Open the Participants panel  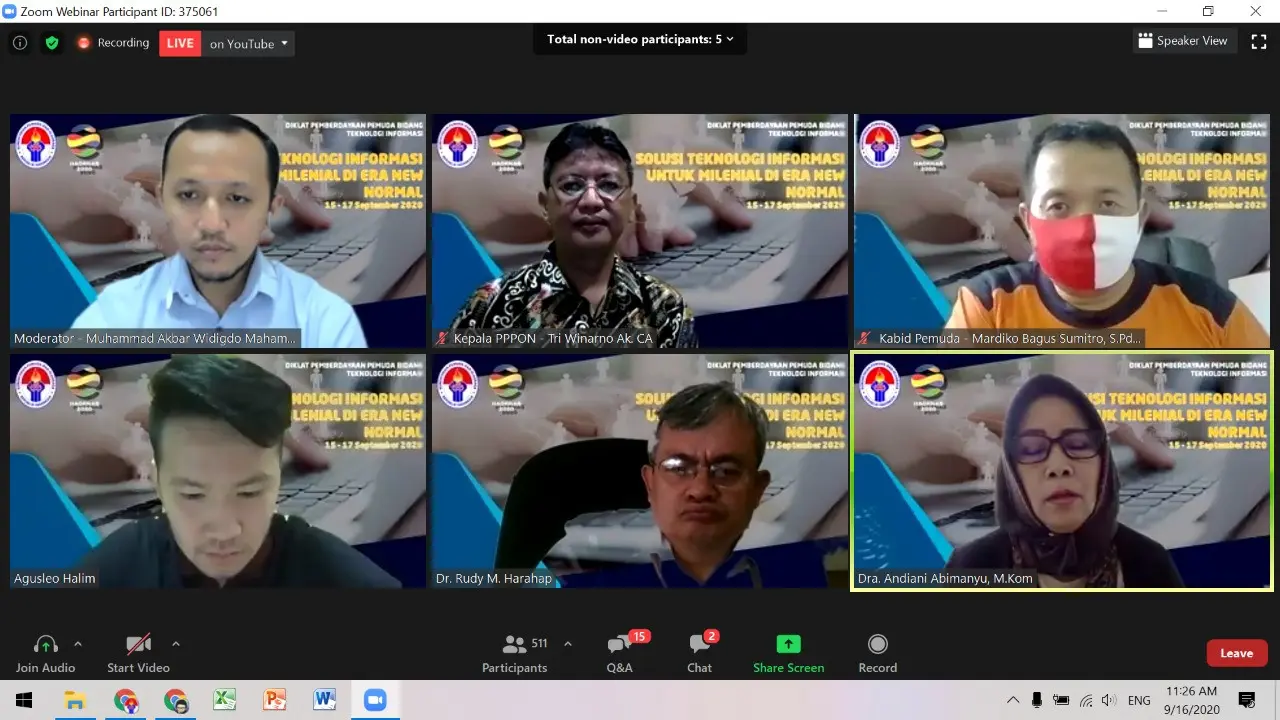click(x=515, y=654)
